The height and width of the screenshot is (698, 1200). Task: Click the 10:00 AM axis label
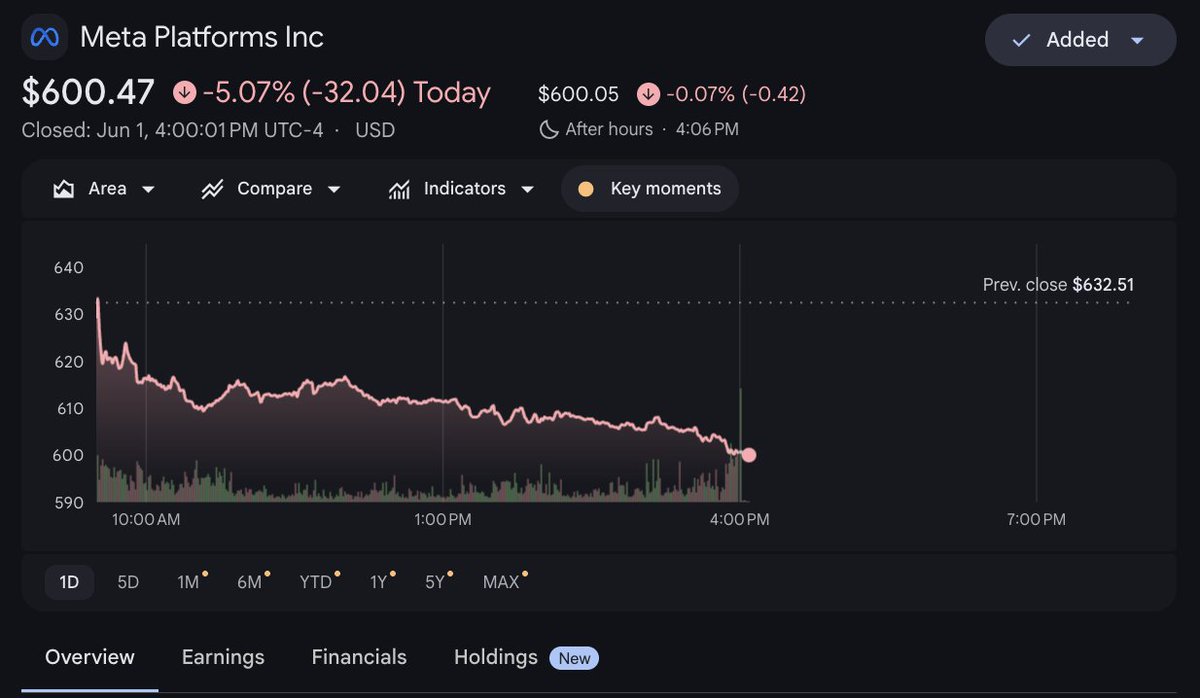(x=146, y=520)
